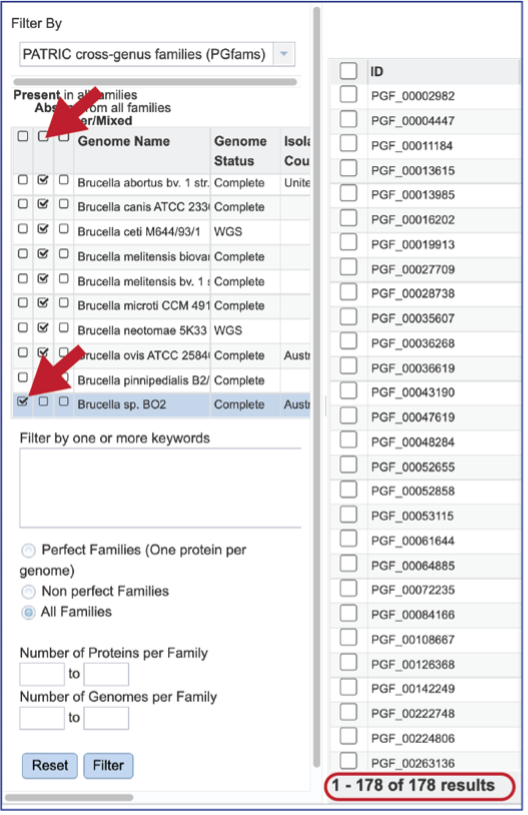
Task: Tick Either/Mixed checkbox for Brucella ceti M644/93/1
Action: pyautogui.click(x=63, y=229)
